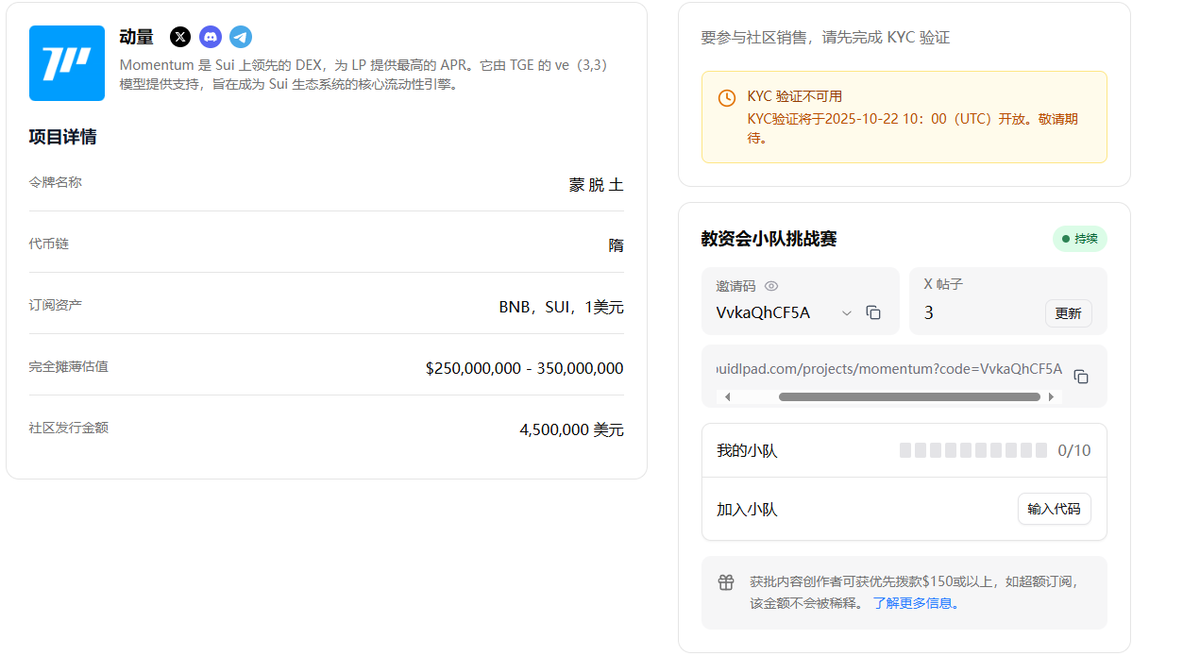Click the KYC opening date notice text

tap(912, 128)
